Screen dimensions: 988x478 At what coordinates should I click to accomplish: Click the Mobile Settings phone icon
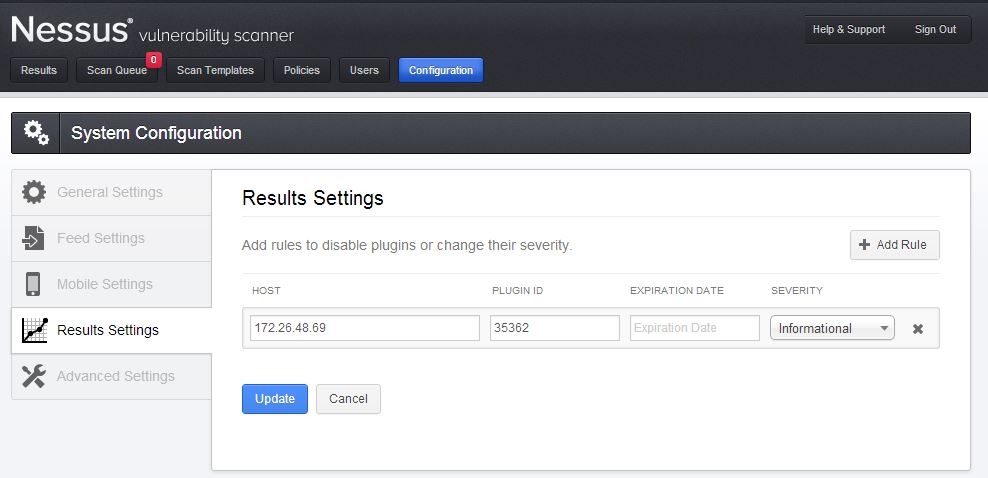[x=33, y=284]
